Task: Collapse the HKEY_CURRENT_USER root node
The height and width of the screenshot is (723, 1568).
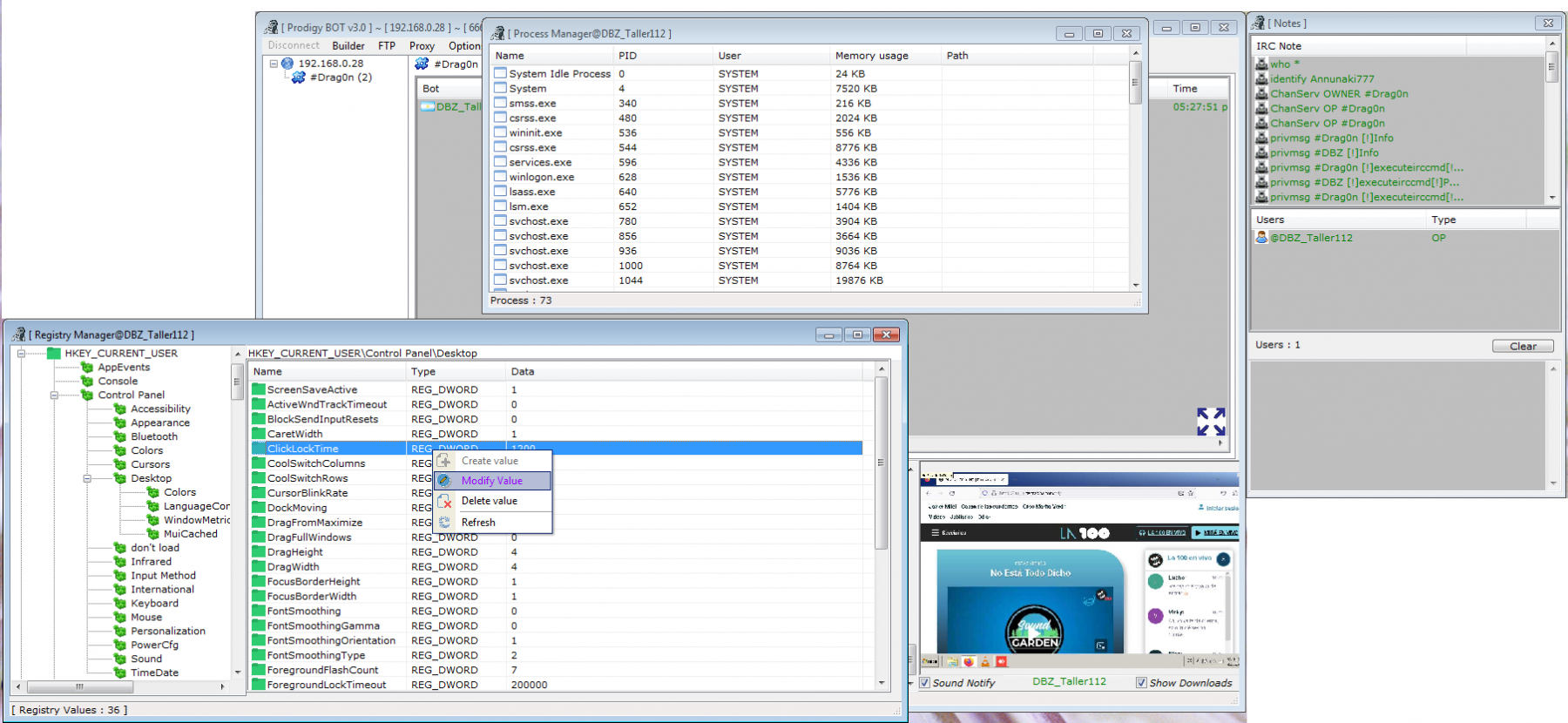Action: [21, 354]
